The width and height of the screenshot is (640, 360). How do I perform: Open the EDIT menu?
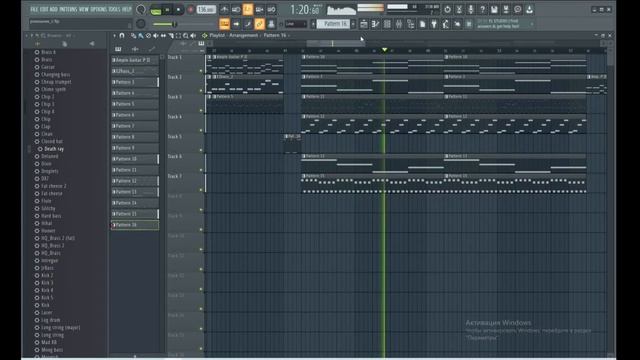click(x=44, y=9)
